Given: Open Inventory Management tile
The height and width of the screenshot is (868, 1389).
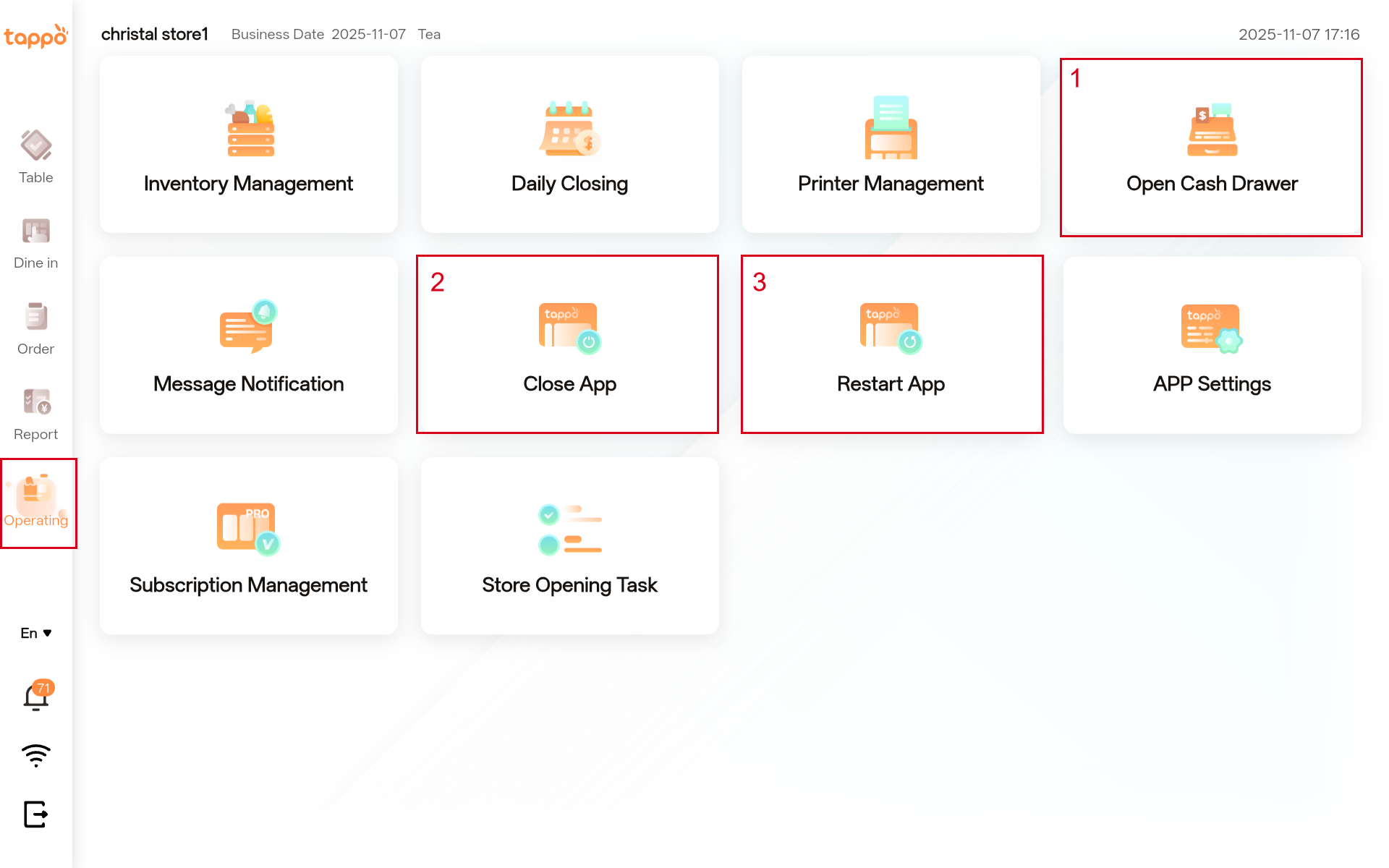Looking at the screenshot, I should click(x=248, y=145).
